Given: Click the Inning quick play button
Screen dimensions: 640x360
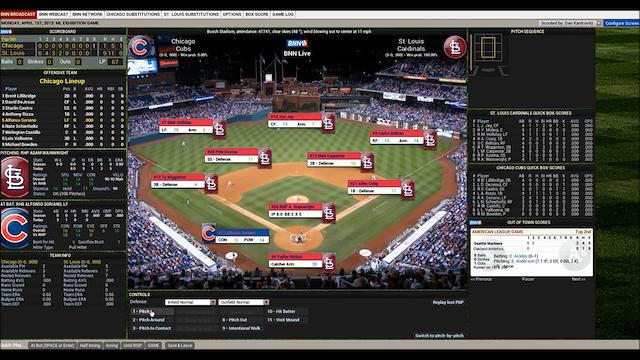Looking at the screenshot, I should pos(111,345).
